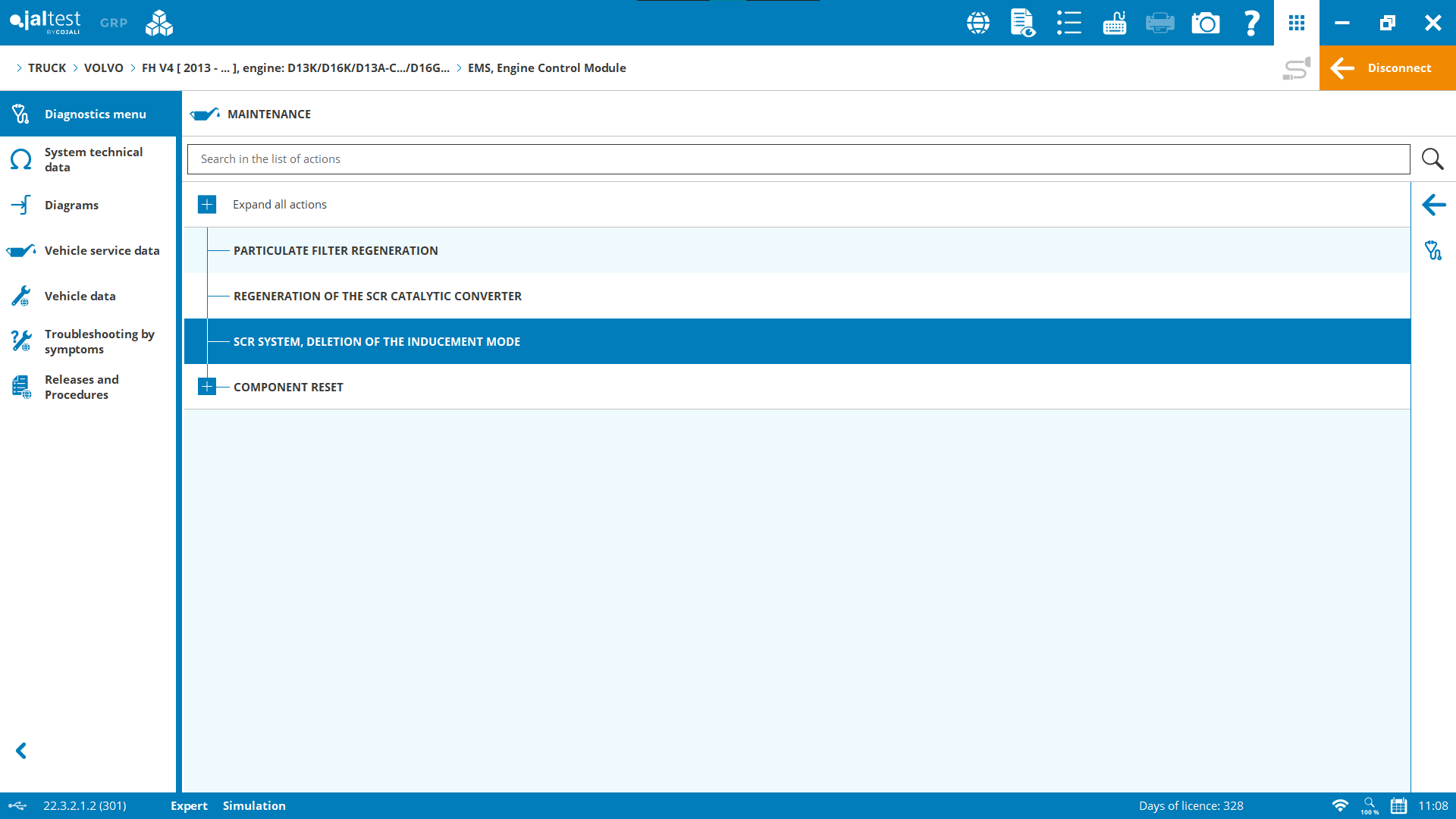Click the stethoscope diagnostics icon at right

(x=1433, y=250)
